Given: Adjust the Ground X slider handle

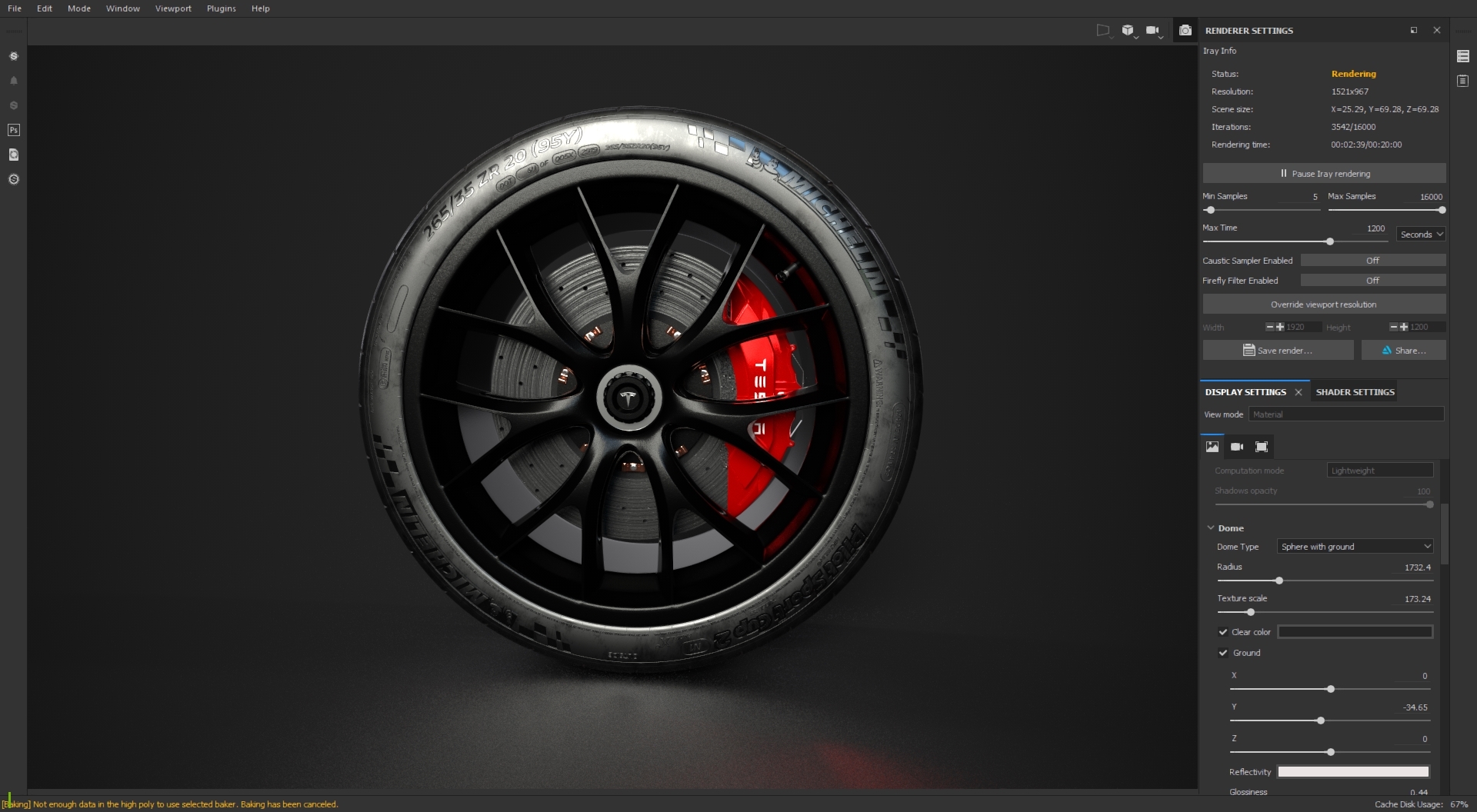Looking at the screenshot, I should [1331, 689].
